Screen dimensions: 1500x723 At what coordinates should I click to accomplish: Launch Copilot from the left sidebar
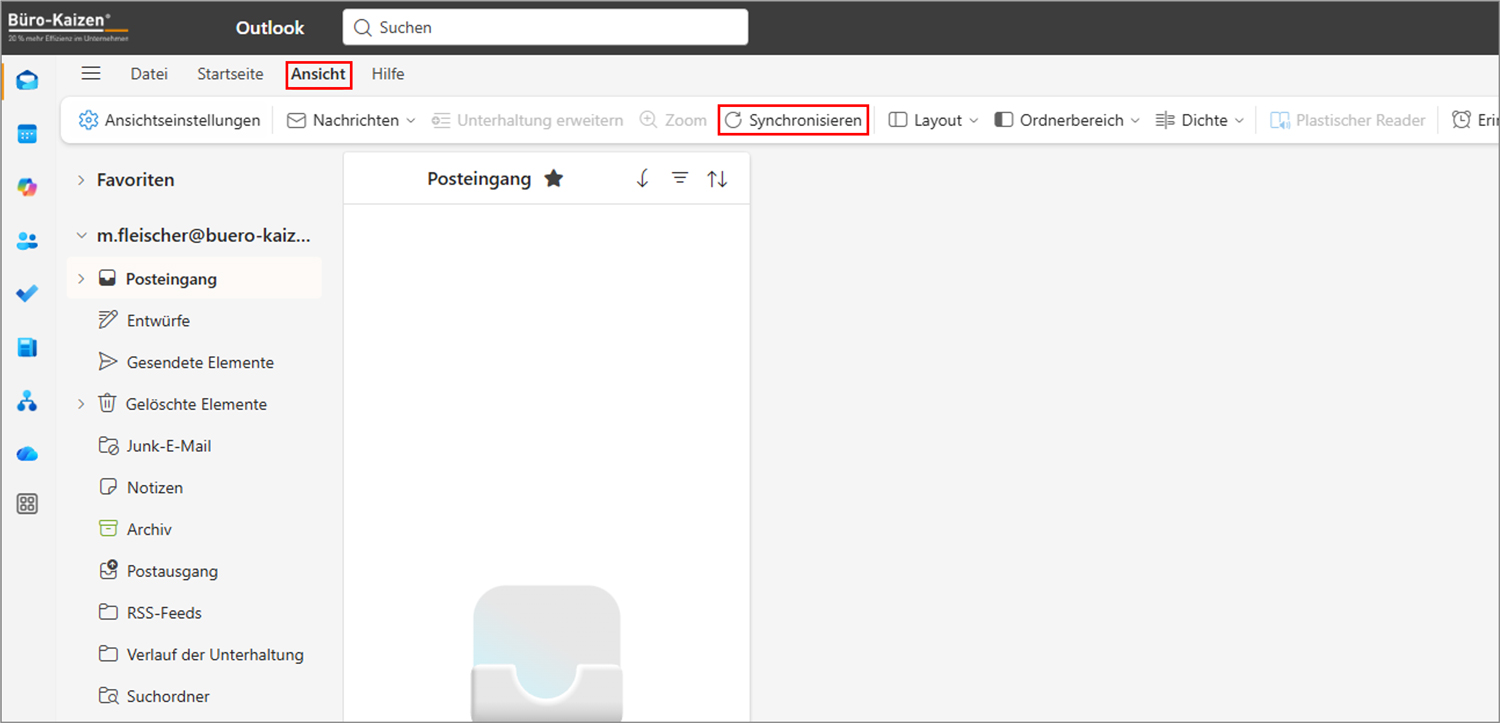pyautogui.click(x=27, y=186)
